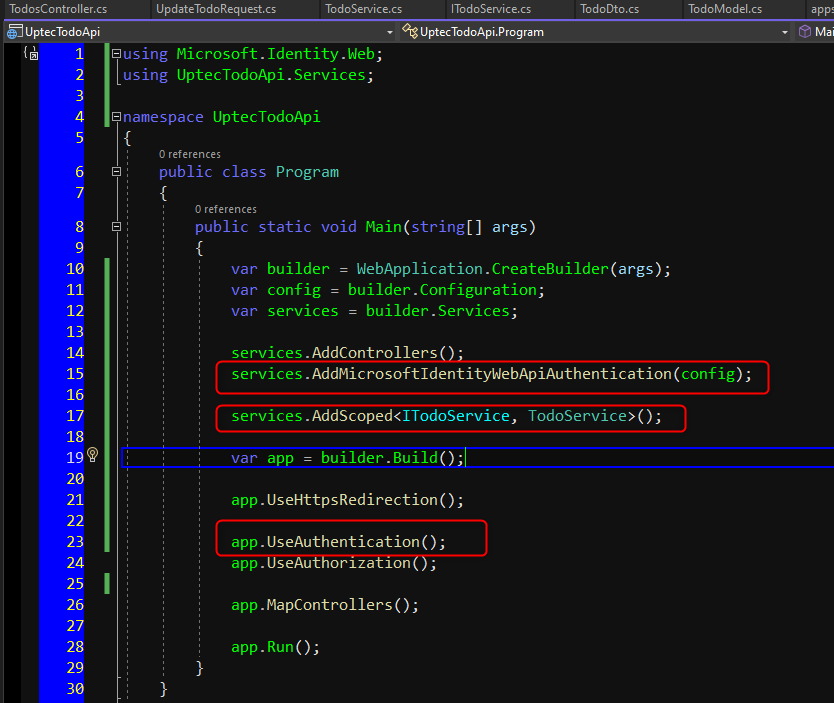
Task: Click the cube icon next to Main member
Action: pos(804,32)
